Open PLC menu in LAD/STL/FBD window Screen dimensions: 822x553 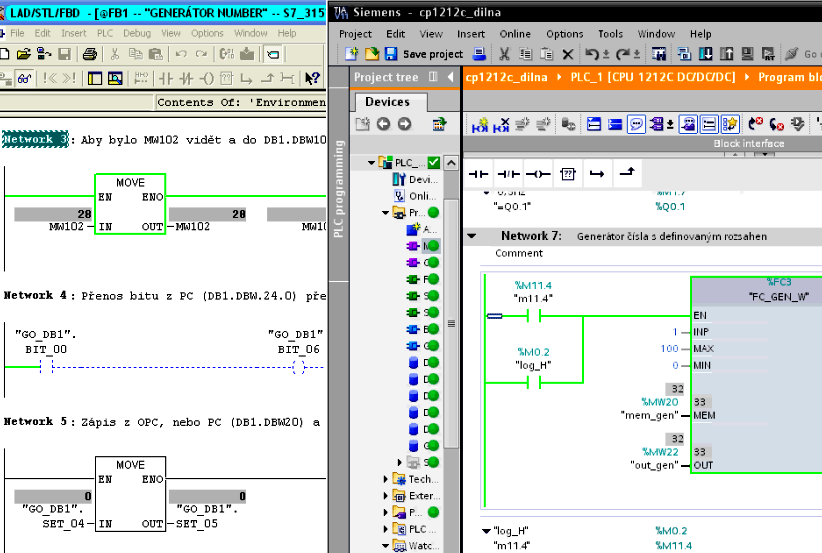105,33
